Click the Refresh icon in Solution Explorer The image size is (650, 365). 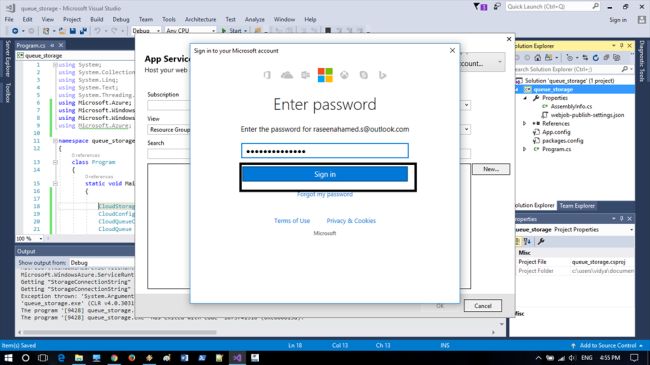pyautogui.click(x=596, y=58)
